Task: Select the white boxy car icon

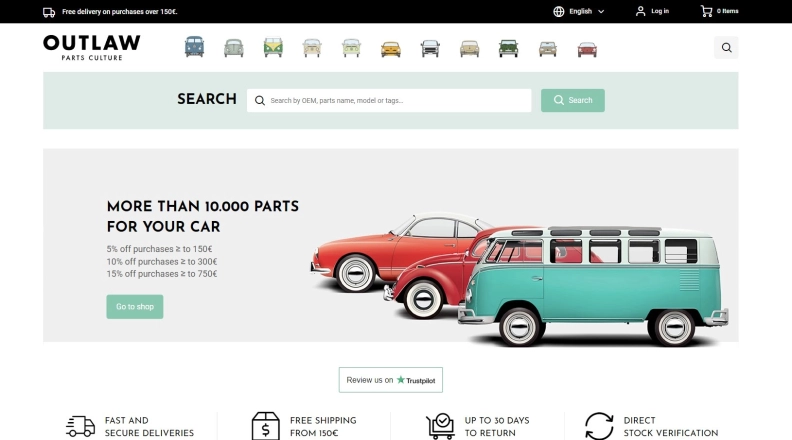Action: 430,48
